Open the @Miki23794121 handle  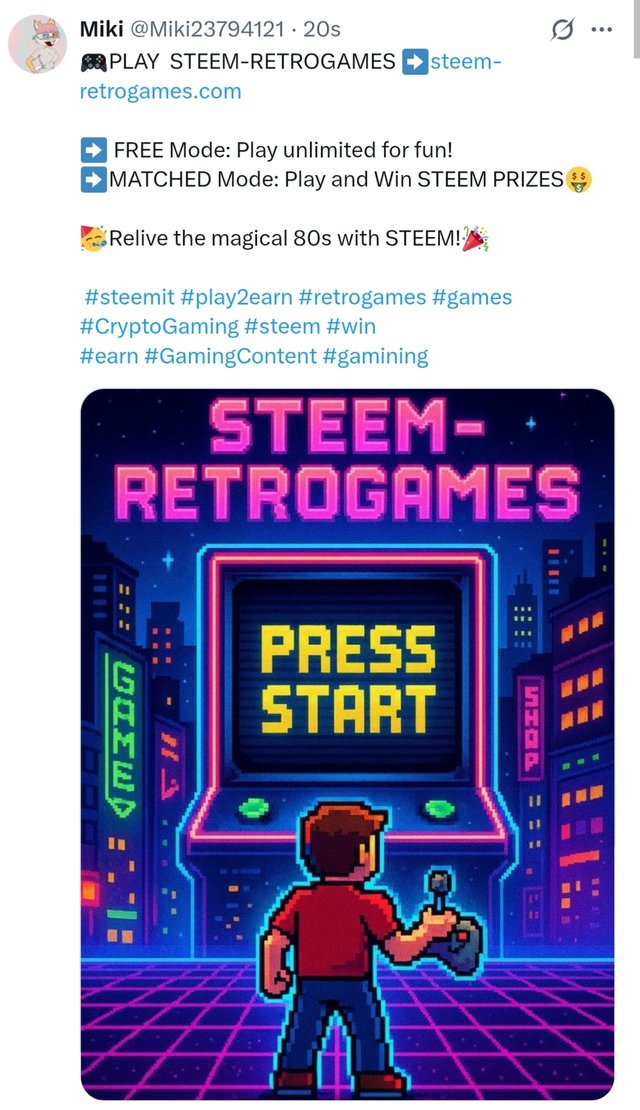[x=207, y=29]
